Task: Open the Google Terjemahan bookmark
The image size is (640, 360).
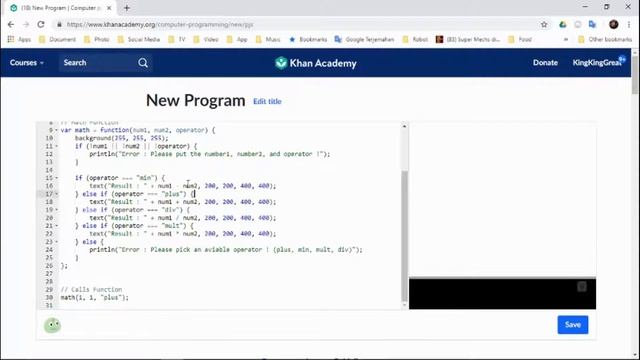Action: tap(364, 39)
